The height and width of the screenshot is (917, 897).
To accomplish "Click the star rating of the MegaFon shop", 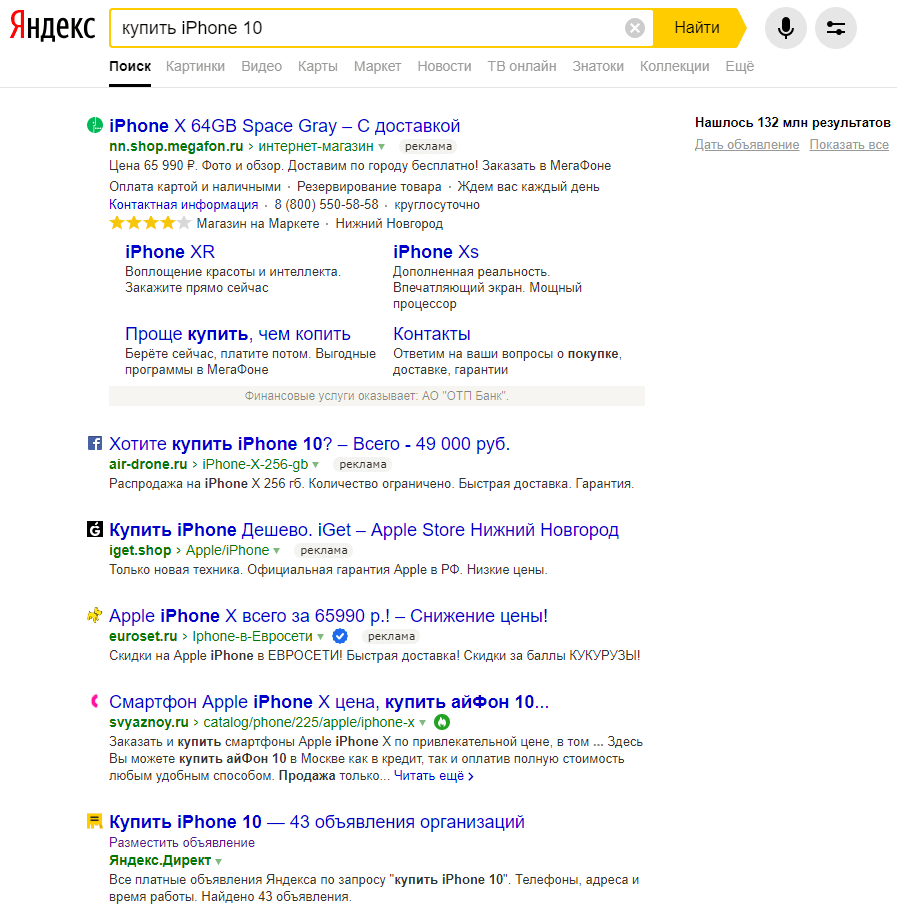I will (150, 223).
